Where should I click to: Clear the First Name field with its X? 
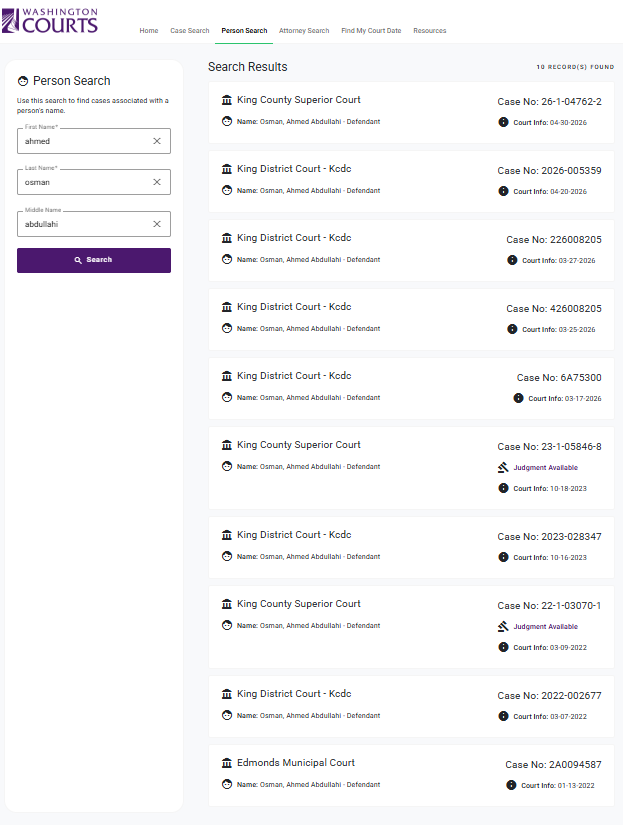(x=157, y=141)
